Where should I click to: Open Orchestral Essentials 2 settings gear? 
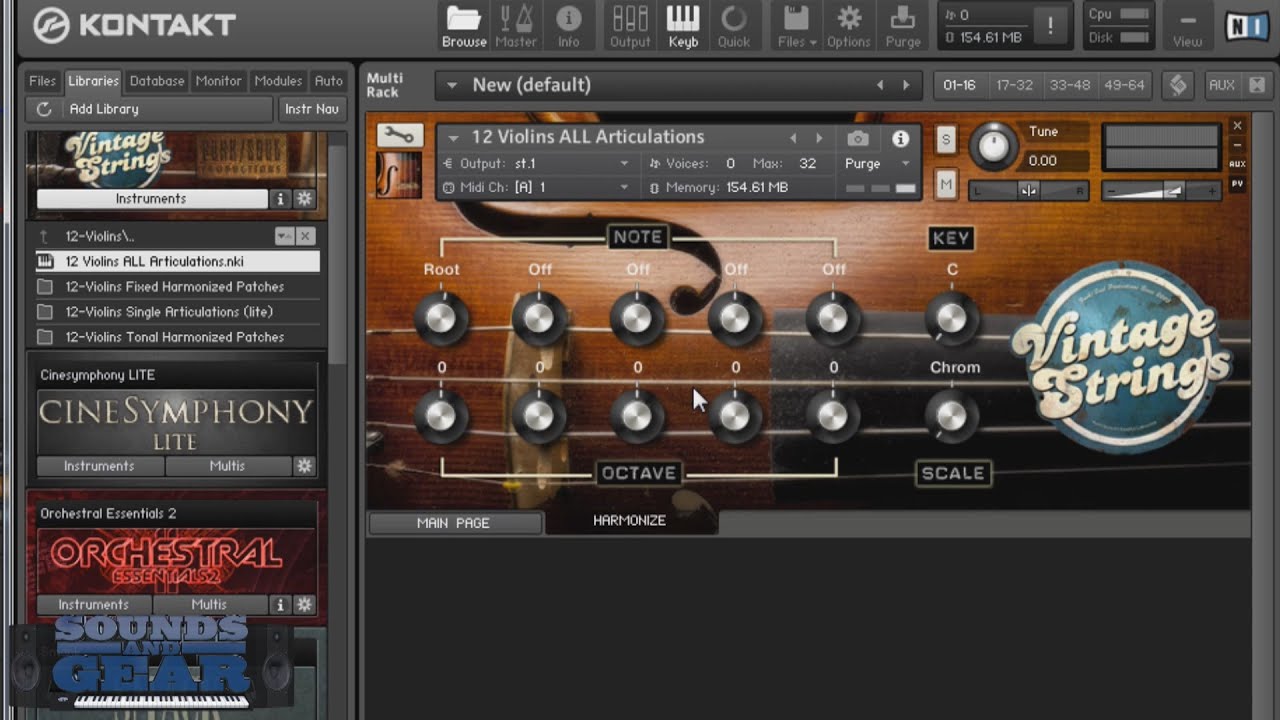coord(304,604)
